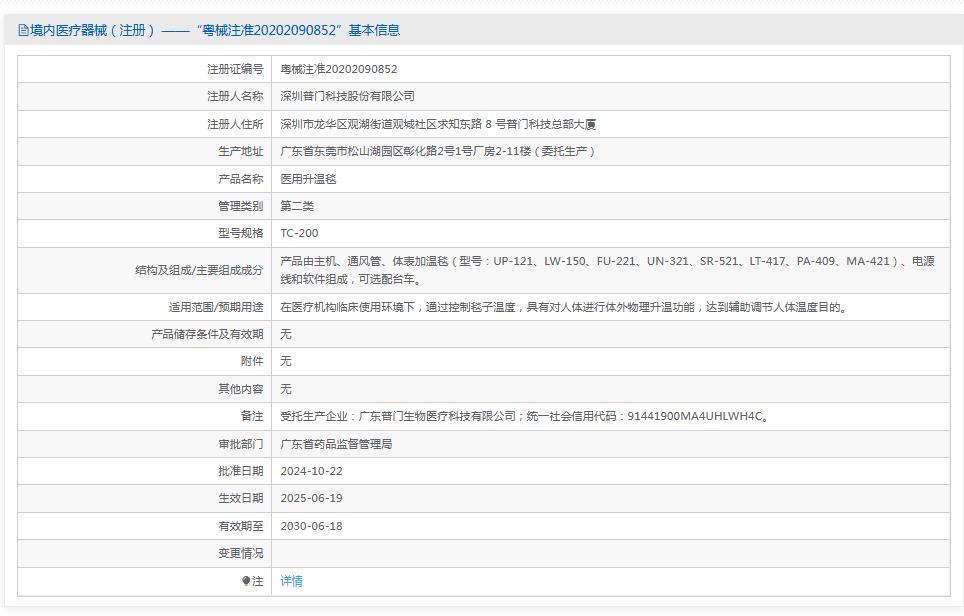The width and height of the screenshot is (964, 616).
Task: Select the intended use text 在医疗机构临床使用环境下
Action: pos(564,307)
